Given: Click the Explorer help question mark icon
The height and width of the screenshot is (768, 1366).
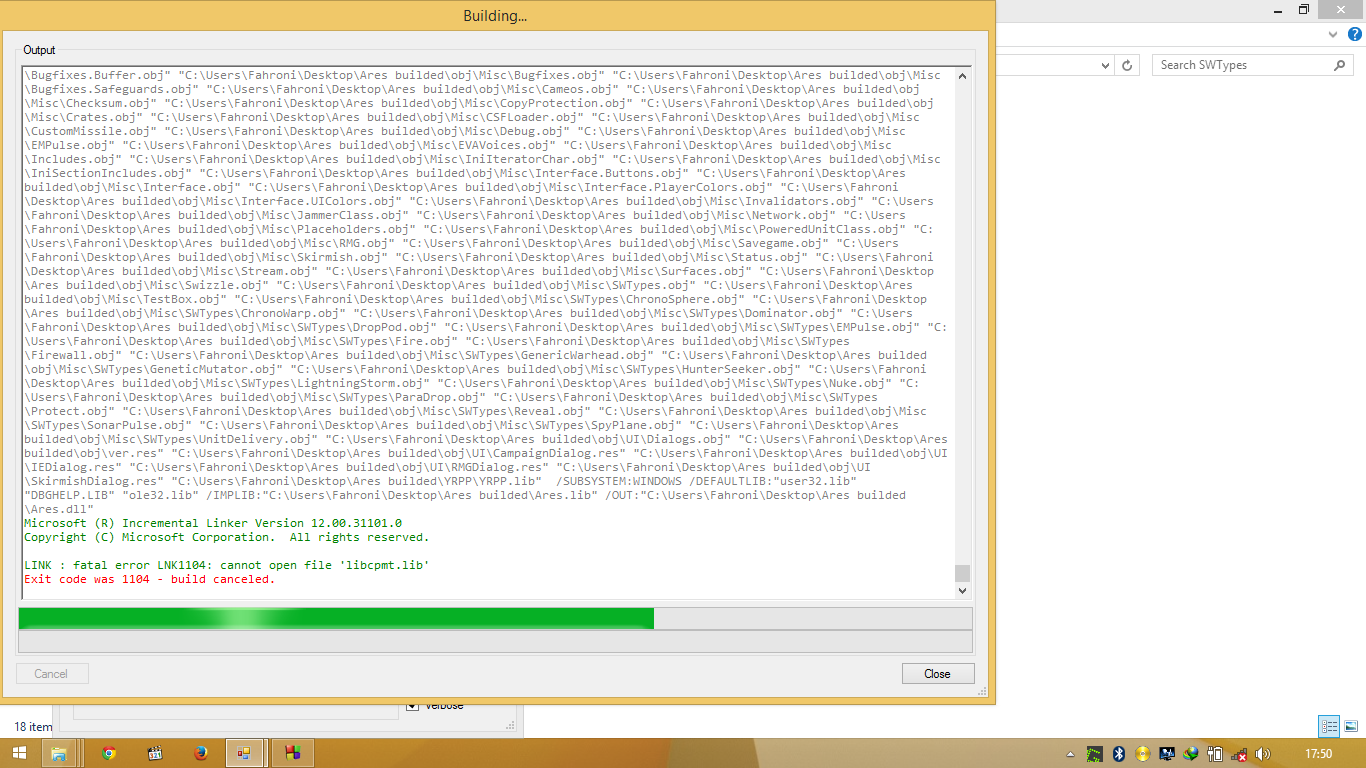Looking at the screenshot, I should click(1355, 34).
